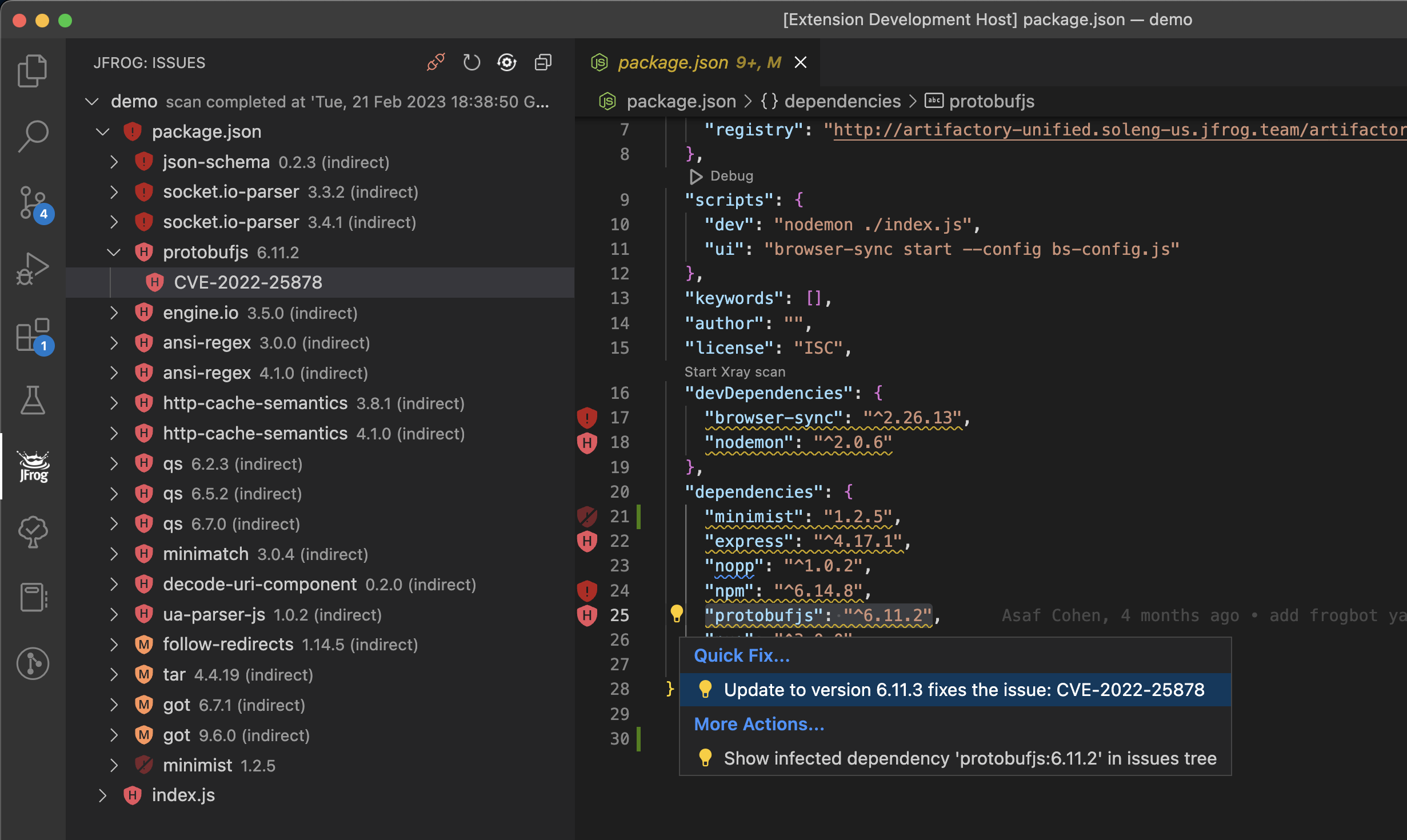Screen dimensions: 1407x840
Task: Choose Show infected dependency in issues tree
Action: (x=969, y=758)
